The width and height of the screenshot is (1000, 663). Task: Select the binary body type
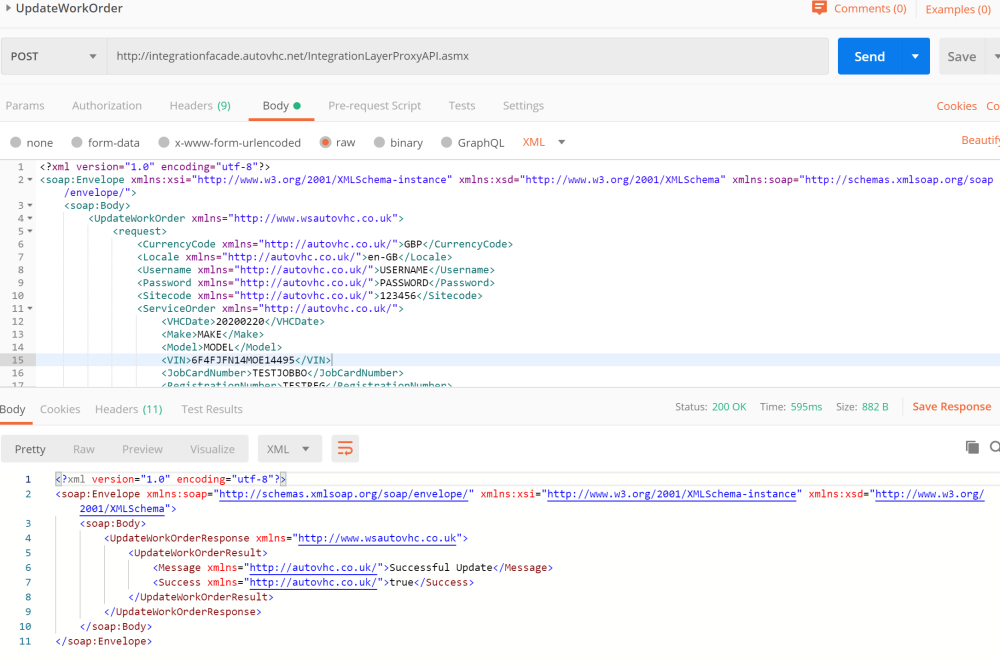[379, 142]
